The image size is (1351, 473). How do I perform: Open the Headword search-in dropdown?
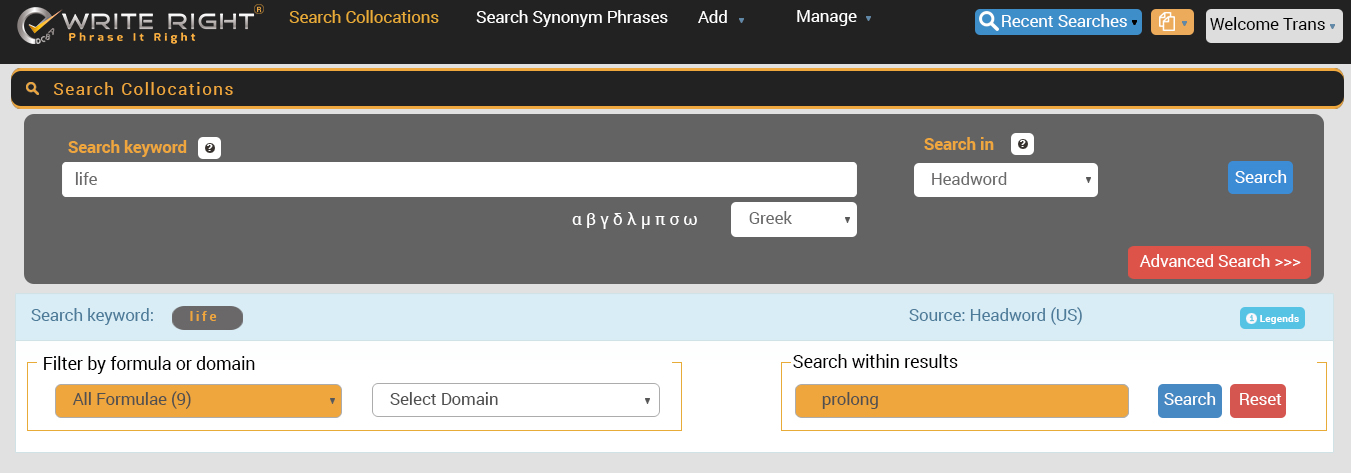tap(1005, 180)
